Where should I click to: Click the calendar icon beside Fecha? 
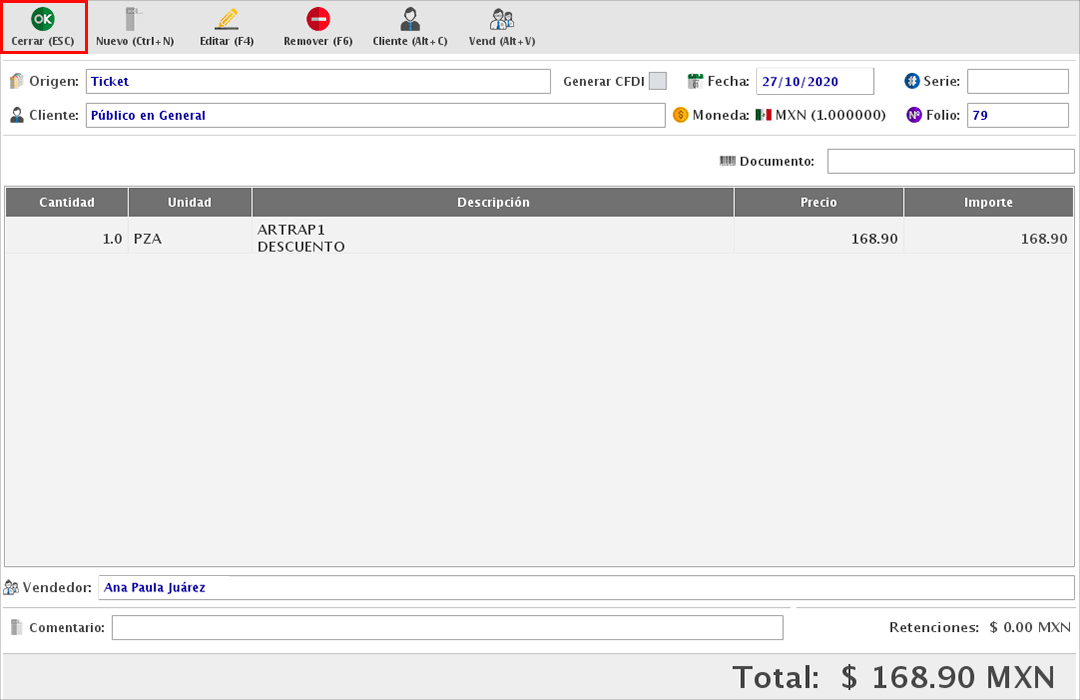[696, 81]
